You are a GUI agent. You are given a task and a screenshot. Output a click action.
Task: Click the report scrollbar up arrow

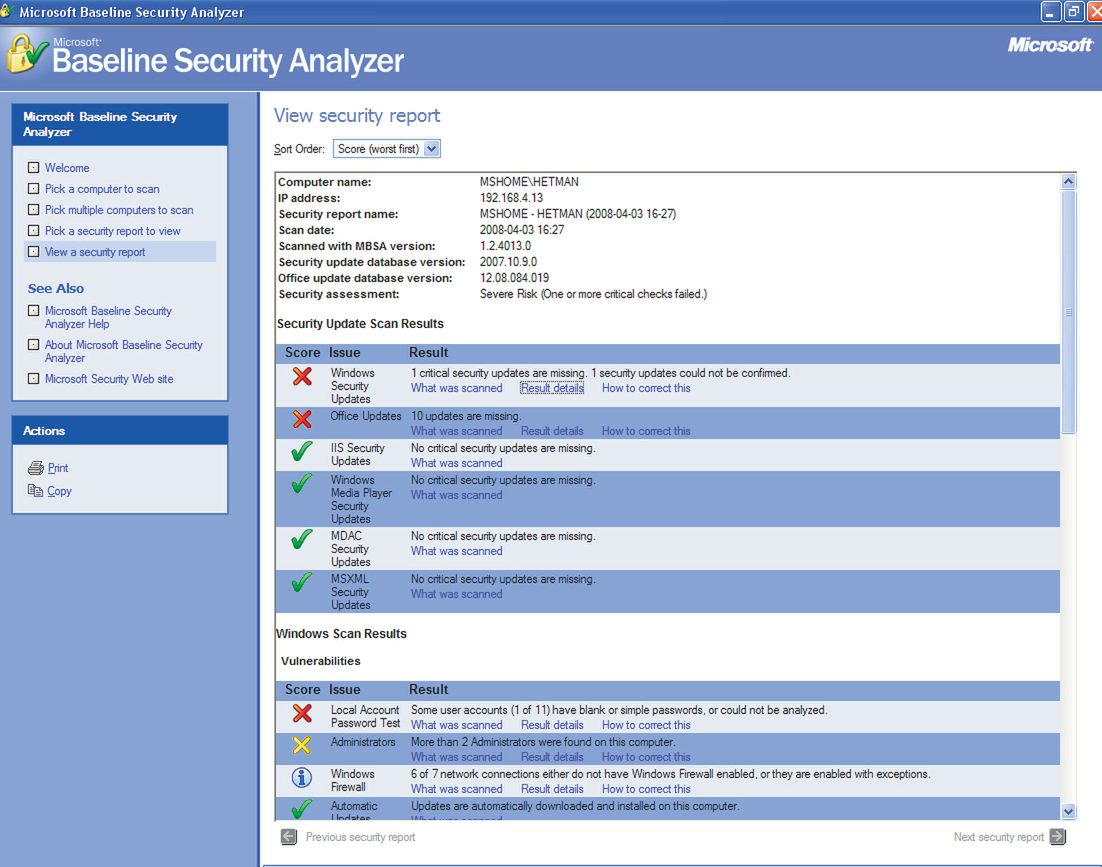point(1068,181)
